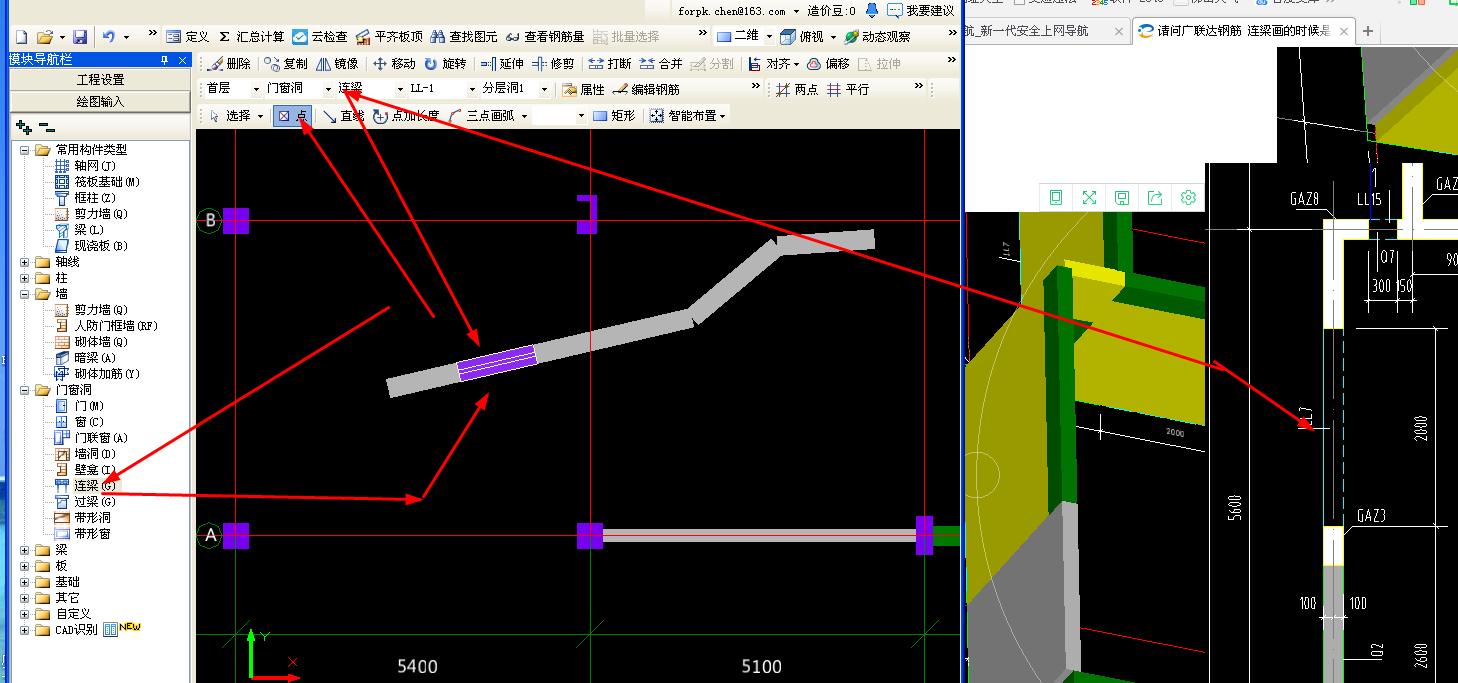Viewport: 1458px width, 683px height.
Task: Start 云检查 cloud check
Action: pyautogui.click(x=320, y=37)
